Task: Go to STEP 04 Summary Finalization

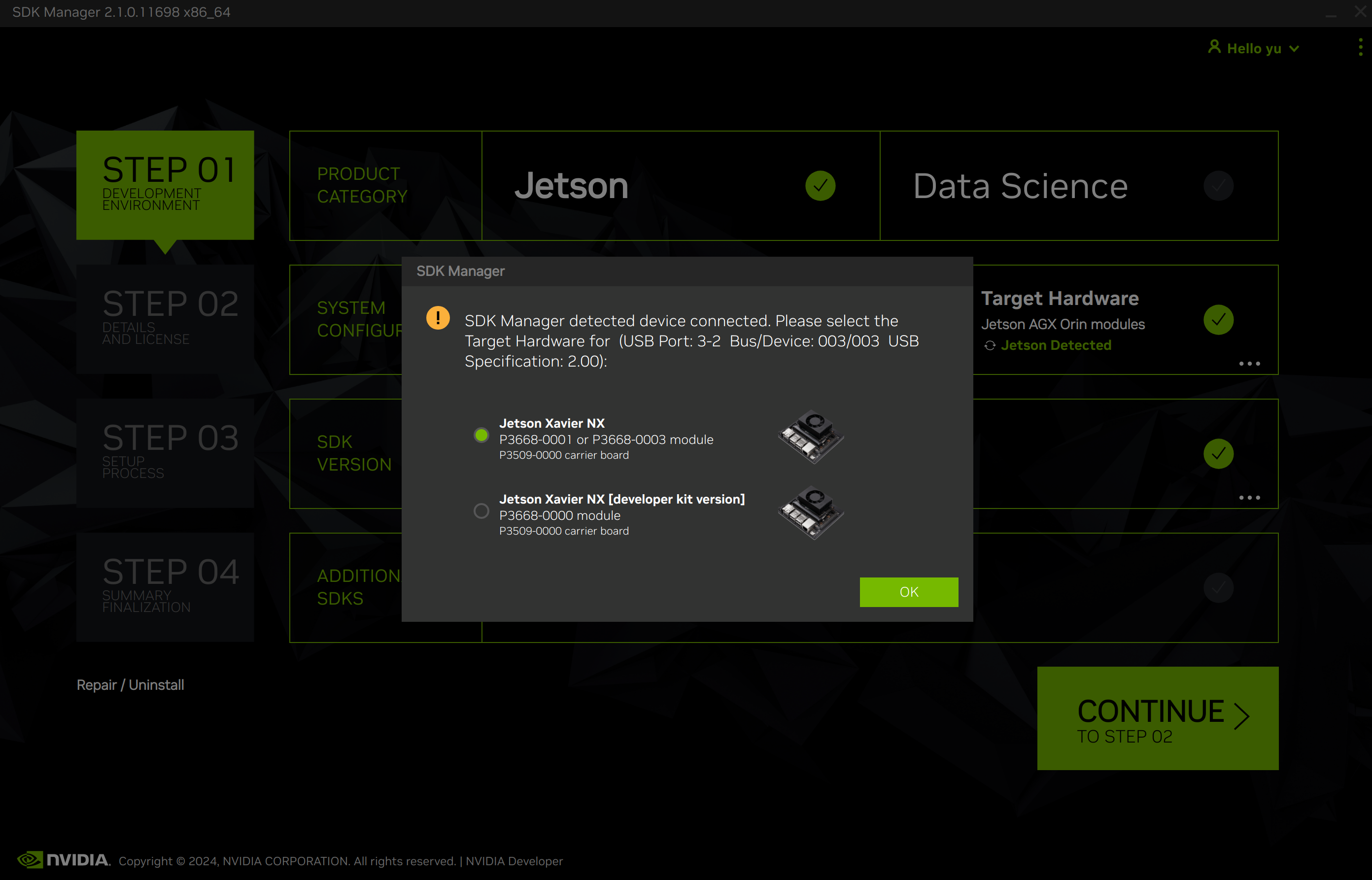Action: [165, 587]
